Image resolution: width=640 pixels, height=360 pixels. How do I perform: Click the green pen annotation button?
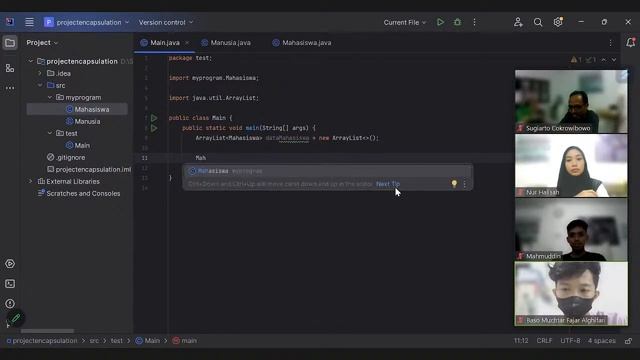(15, 318)
